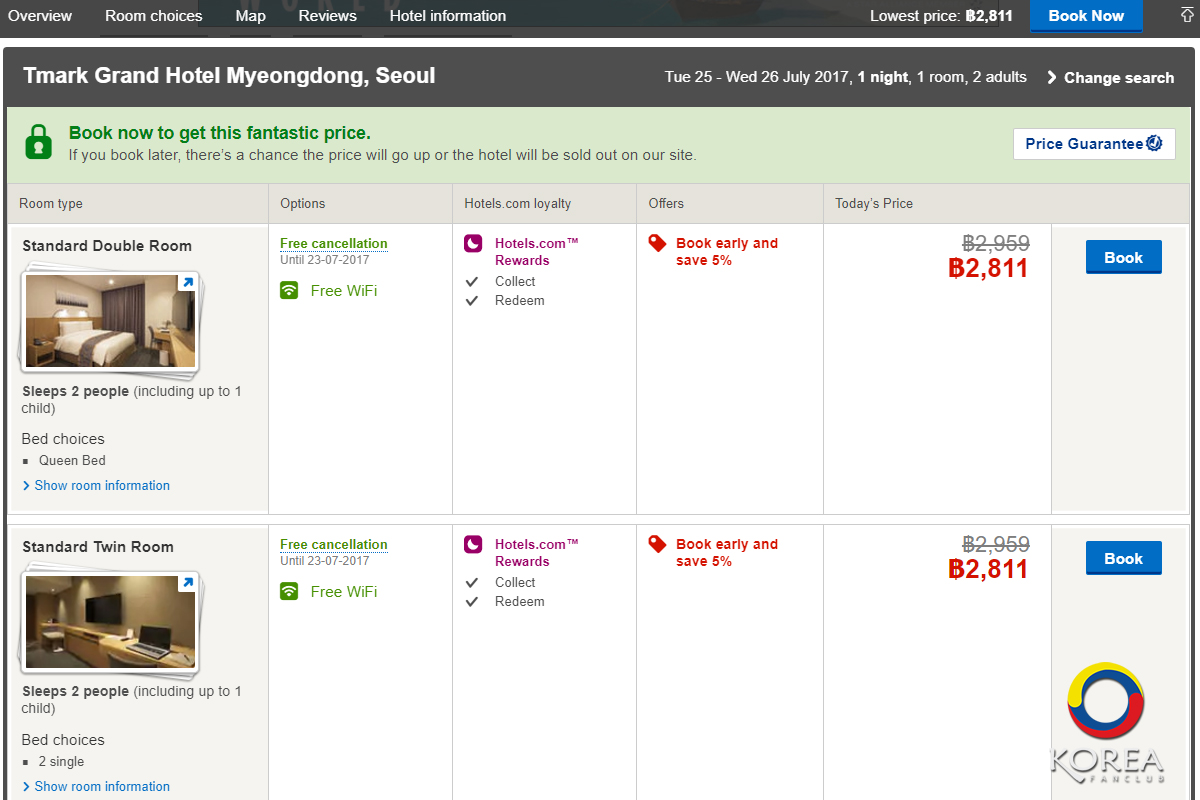
Task: Click Hotels.com Rewards moon icon in Double Room row
Action: pos(473,243)
